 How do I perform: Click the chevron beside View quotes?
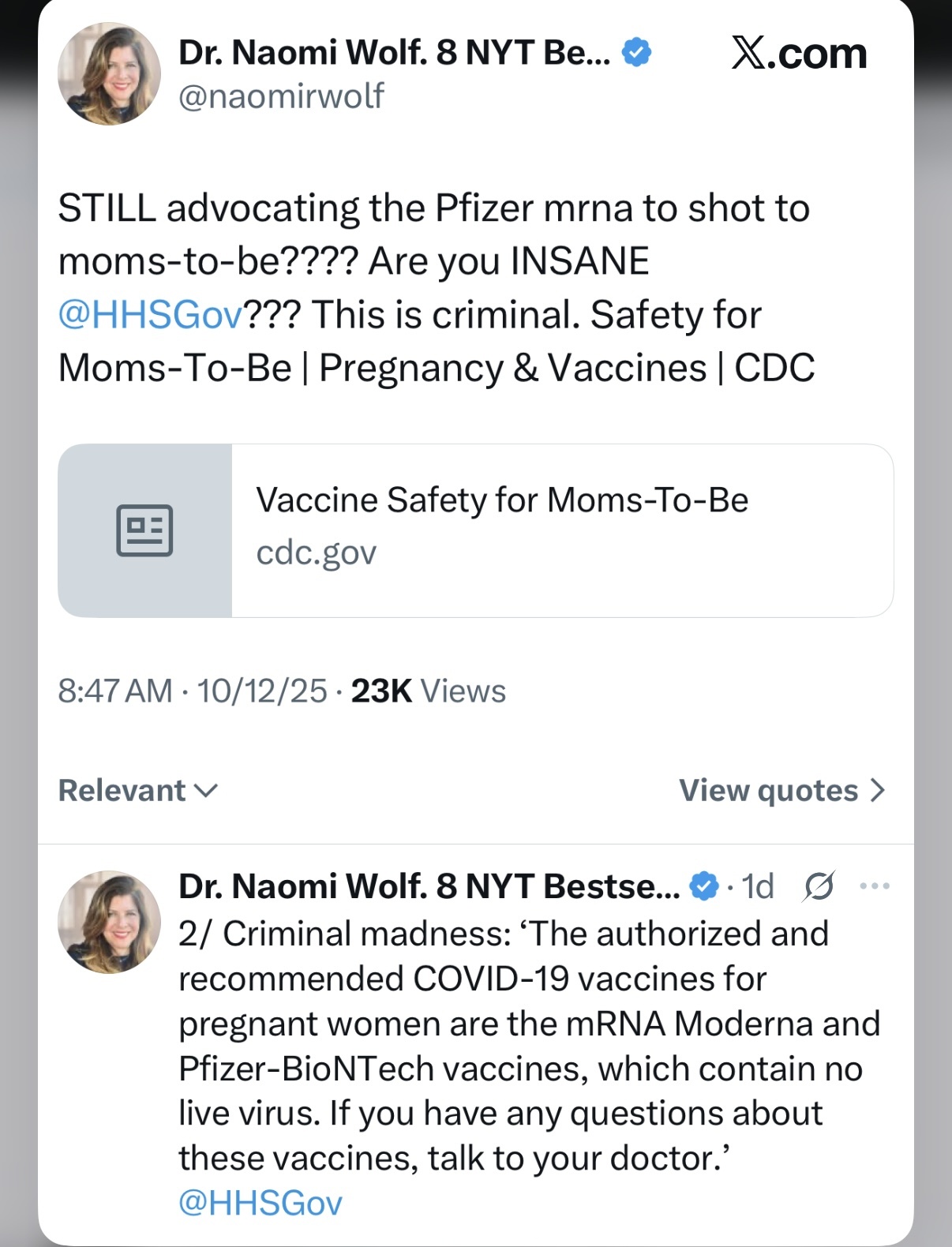(878, 791)
